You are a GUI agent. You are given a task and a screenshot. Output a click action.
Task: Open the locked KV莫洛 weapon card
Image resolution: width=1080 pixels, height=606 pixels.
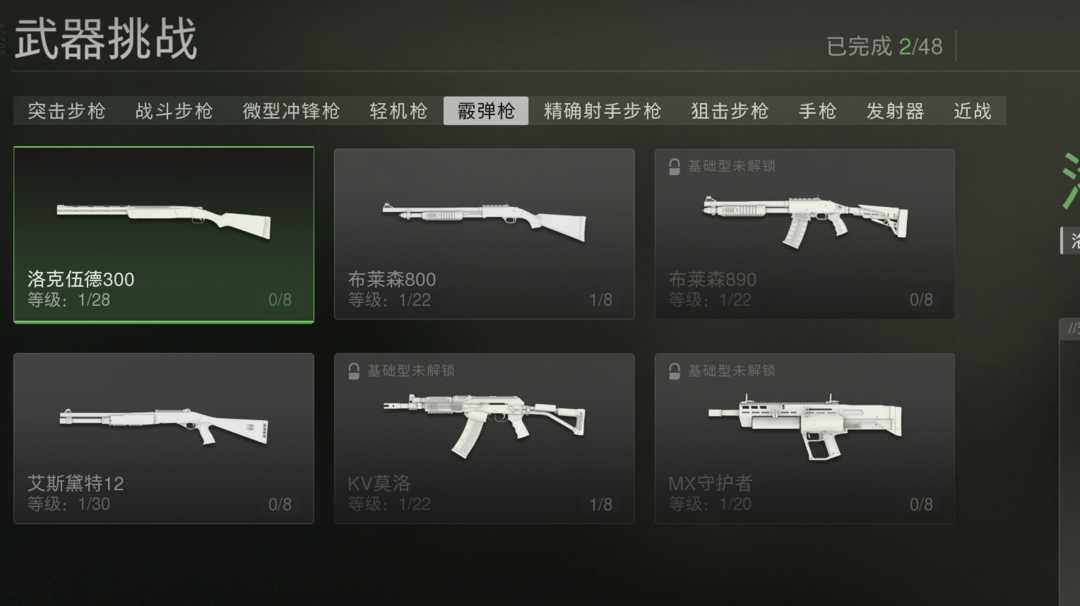pos(484,439)
